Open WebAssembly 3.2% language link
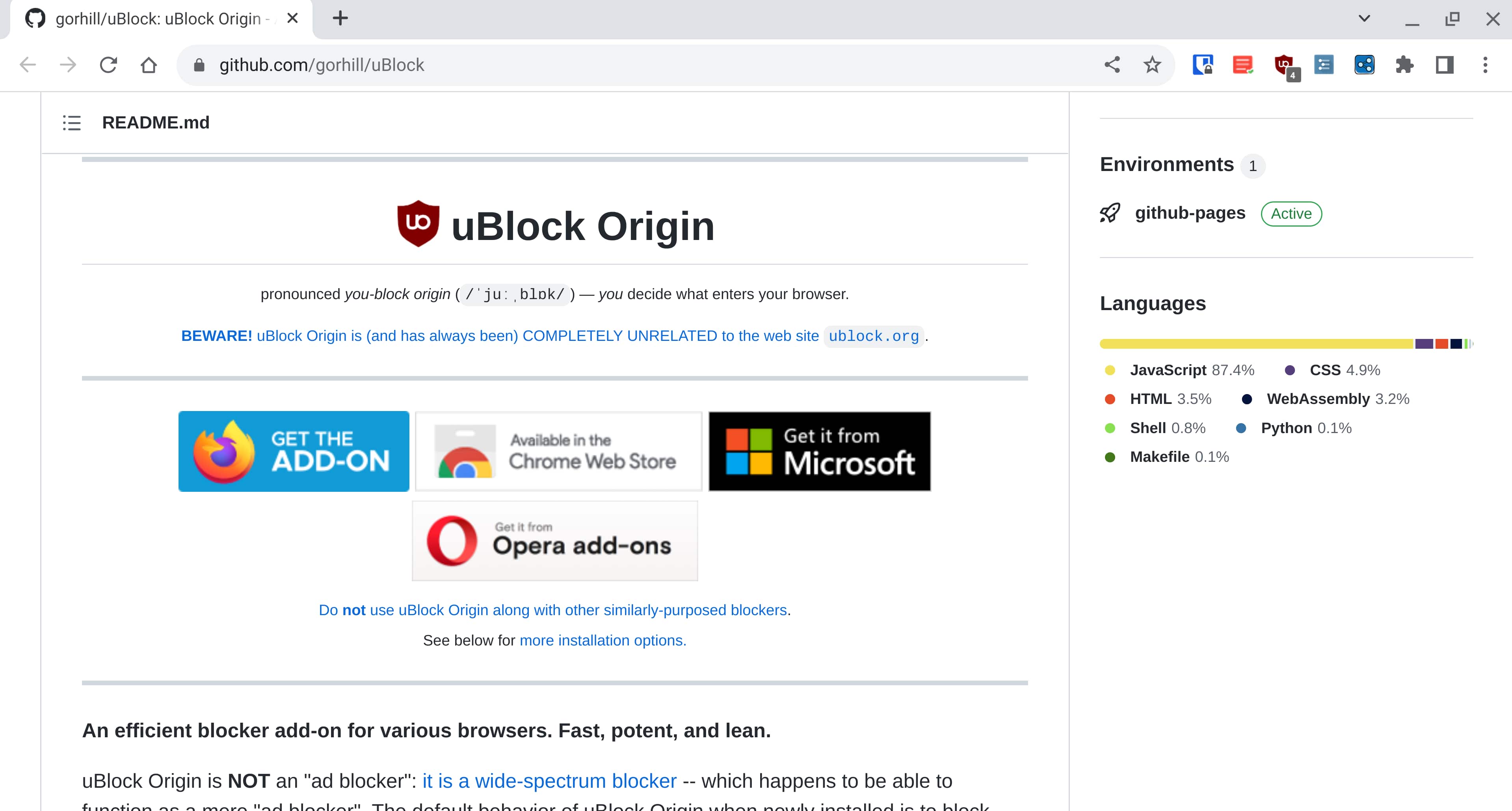 pyautogui.click(x=1326, y=399)
